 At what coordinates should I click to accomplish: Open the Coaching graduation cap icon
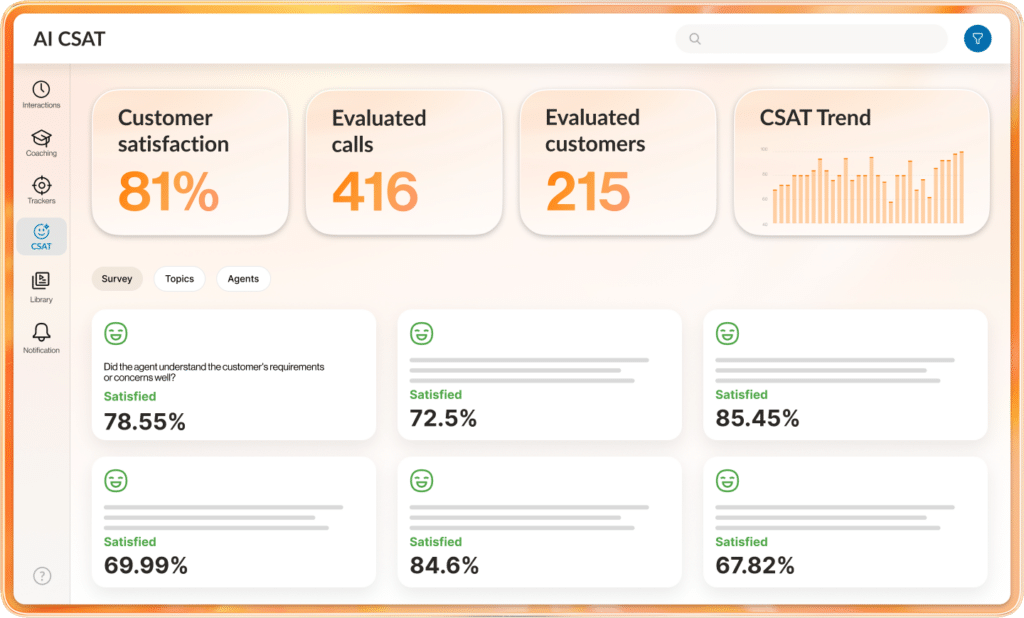[41, 139]
